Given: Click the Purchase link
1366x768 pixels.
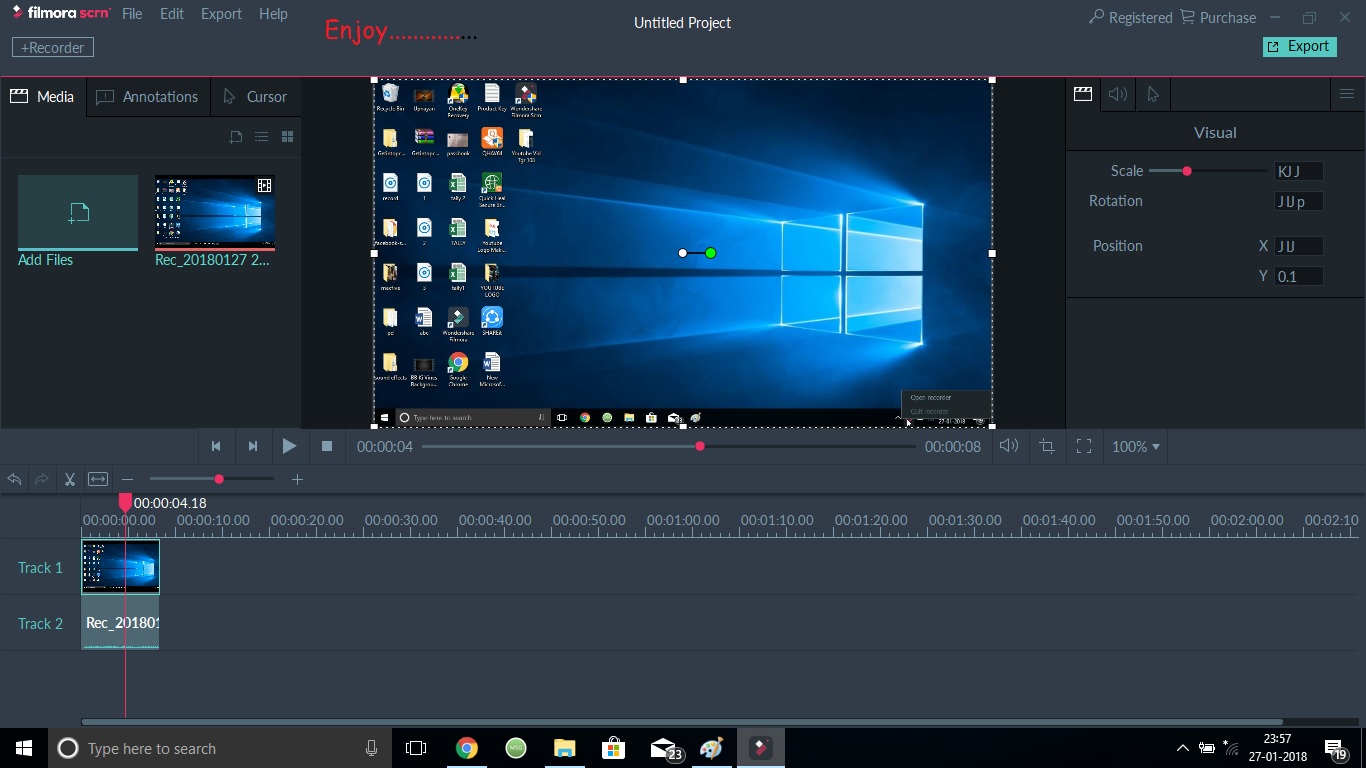Looking at the screenshot, I should [x=1218, y=17].
